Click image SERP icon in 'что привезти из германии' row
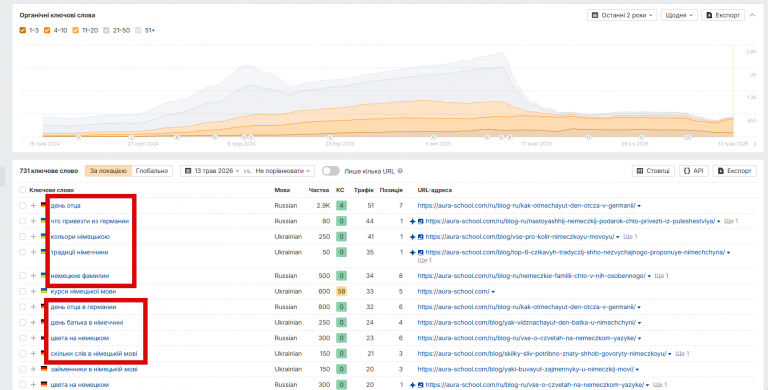 [x=420, y=221]
